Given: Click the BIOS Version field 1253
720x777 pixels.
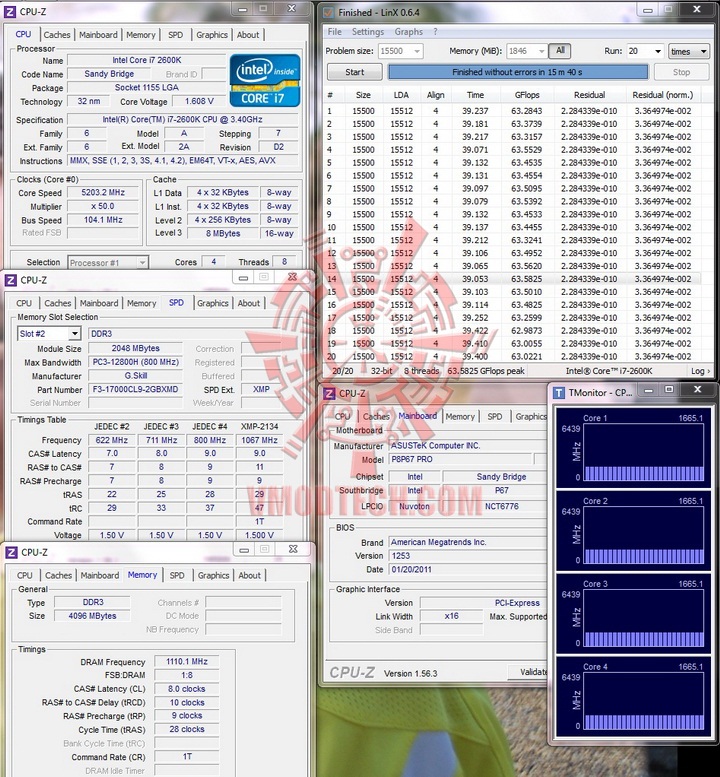Looking at the screenshot, I should pyautogui.click(x=467, y=556).
